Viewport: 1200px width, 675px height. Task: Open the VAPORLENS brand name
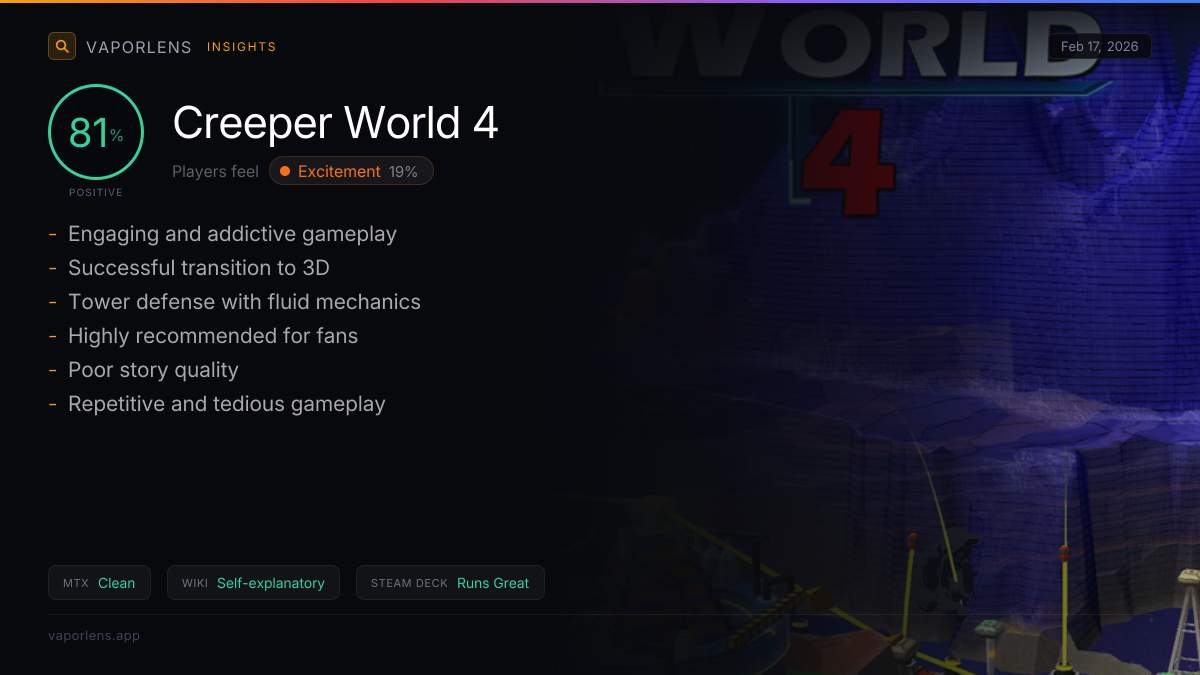click(138, 47)
